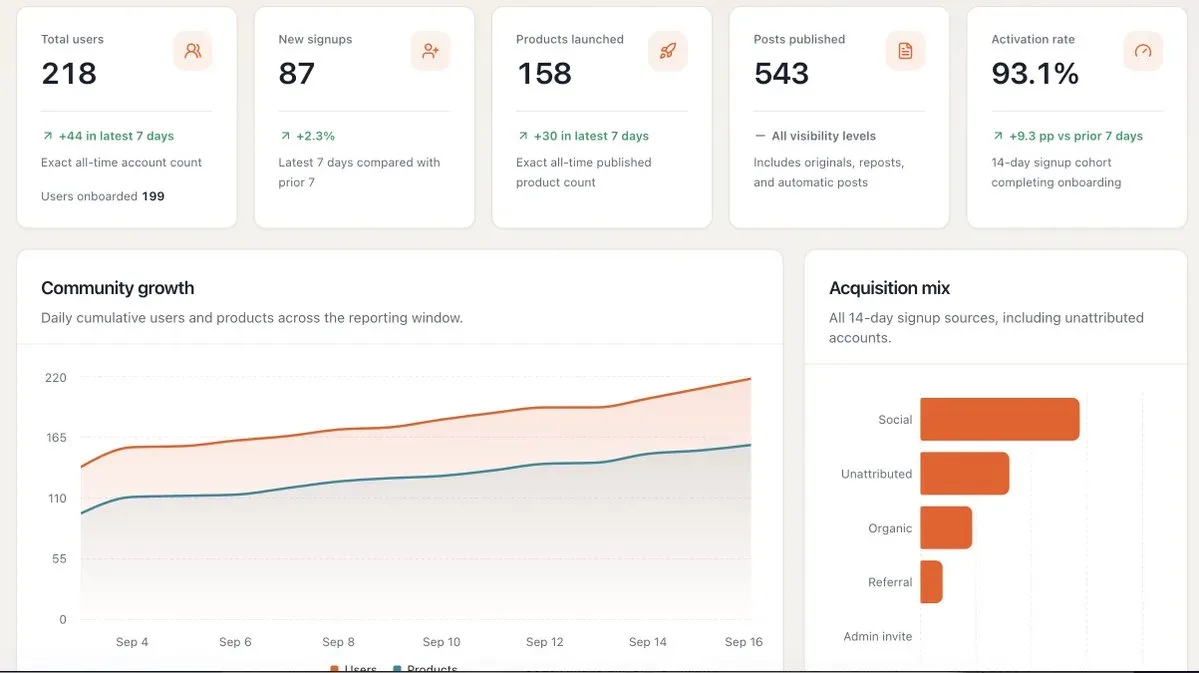
Task: Click the Posts published document icon
Action: pos(905,50)
